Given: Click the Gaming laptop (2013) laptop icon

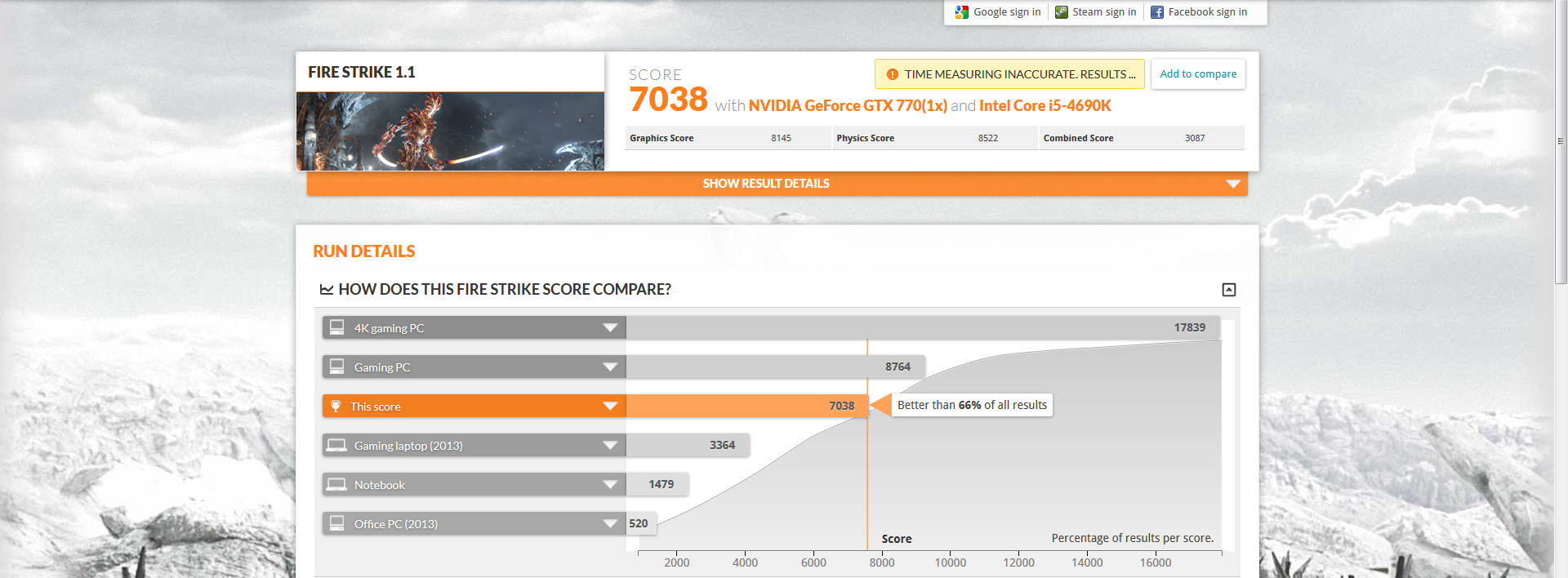Looking at the screenshot, I should pos(336,445).
